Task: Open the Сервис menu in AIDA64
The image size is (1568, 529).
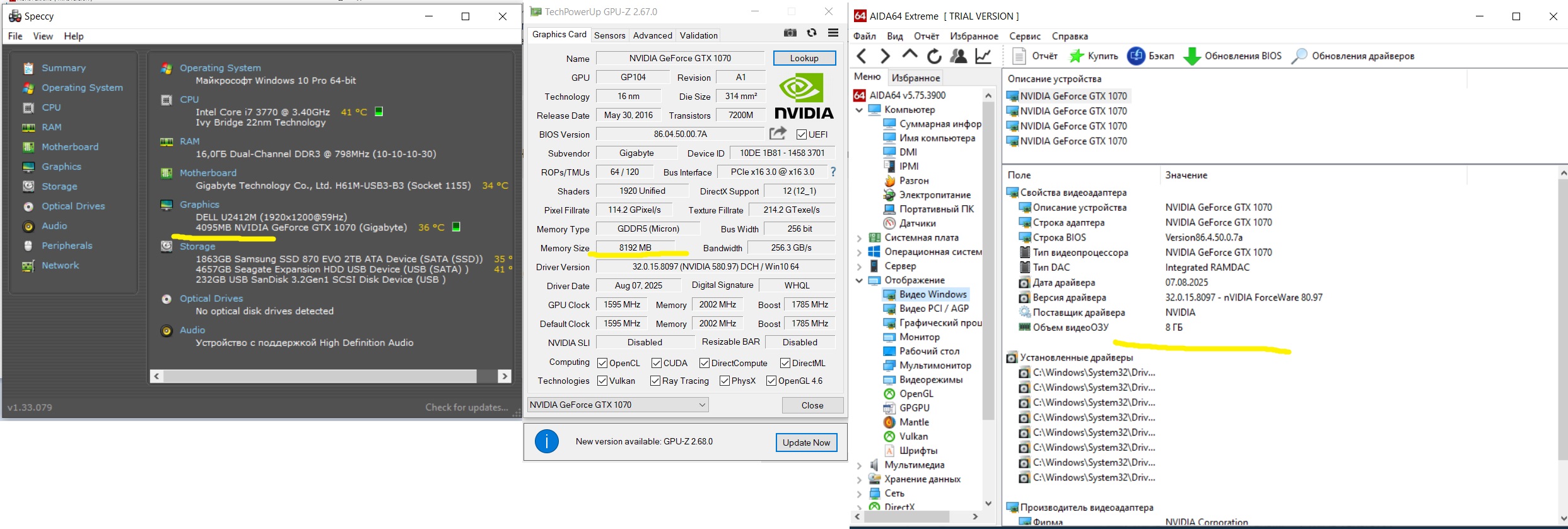Action: (1025, 36)
